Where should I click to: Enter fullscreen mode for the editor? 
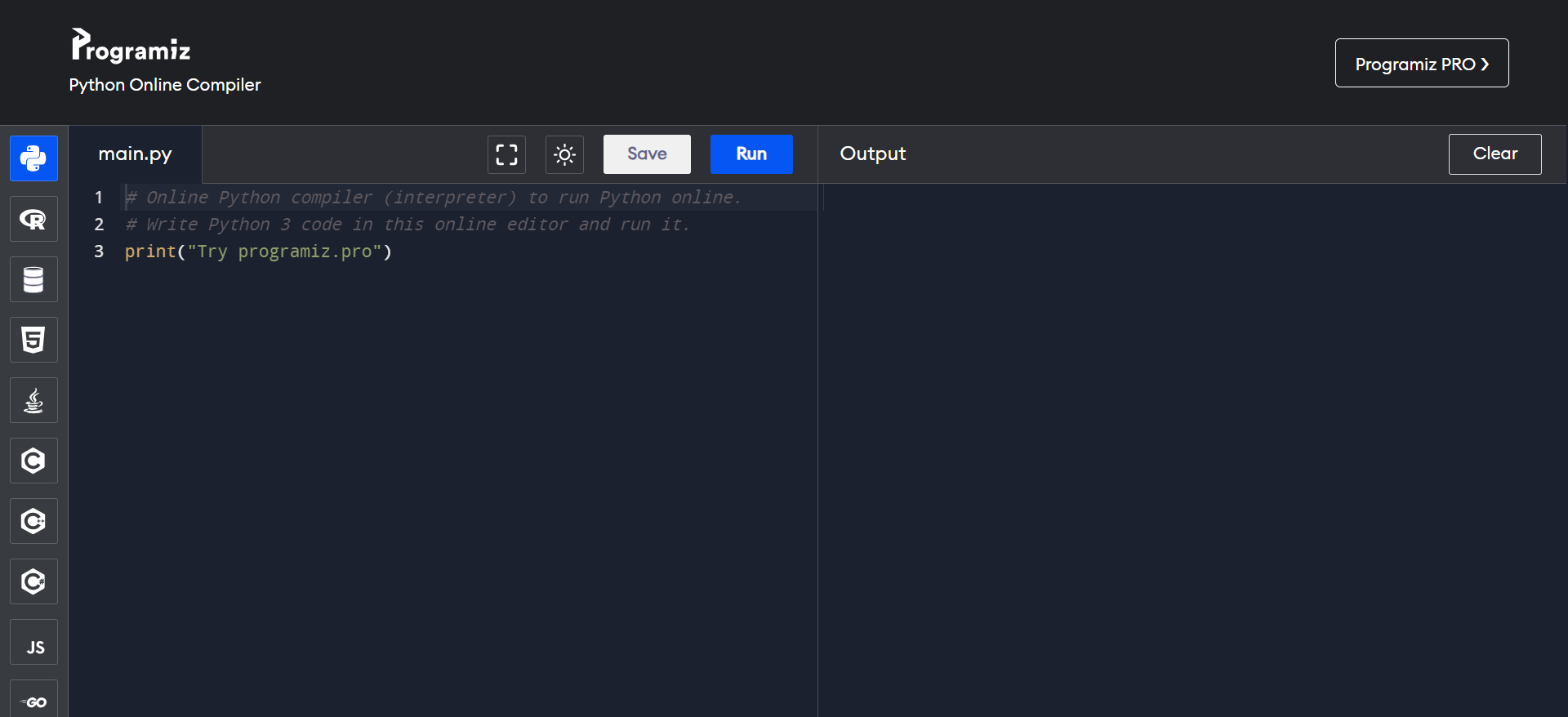(x=506, y=154)
